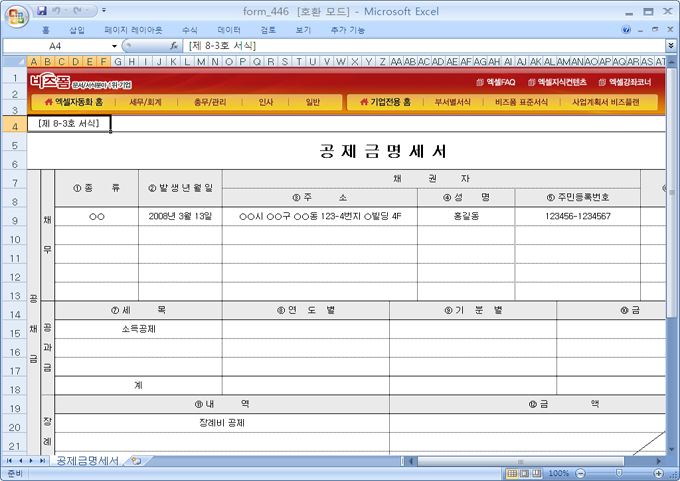Select the 공제금명세서 sheet tab
Image resolution: width=680 pixels, height=481 pixels.
[x=87, y=461]
